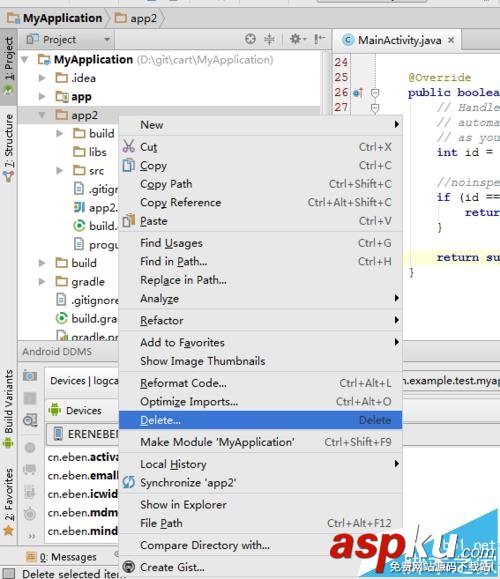
Task: Open the 0: Messages bottom tab
Action: tap(61, 556)
